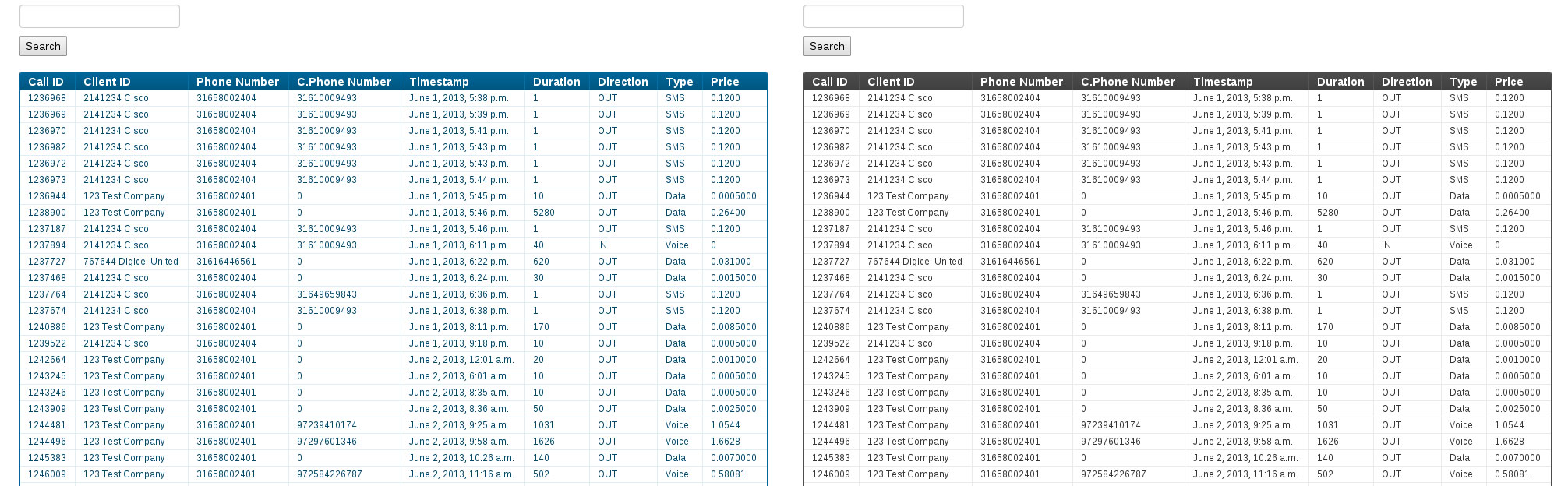Click number 972584226787 in the blue table
The height and width of the screenshot is (486, 1568).
point(329,474)
